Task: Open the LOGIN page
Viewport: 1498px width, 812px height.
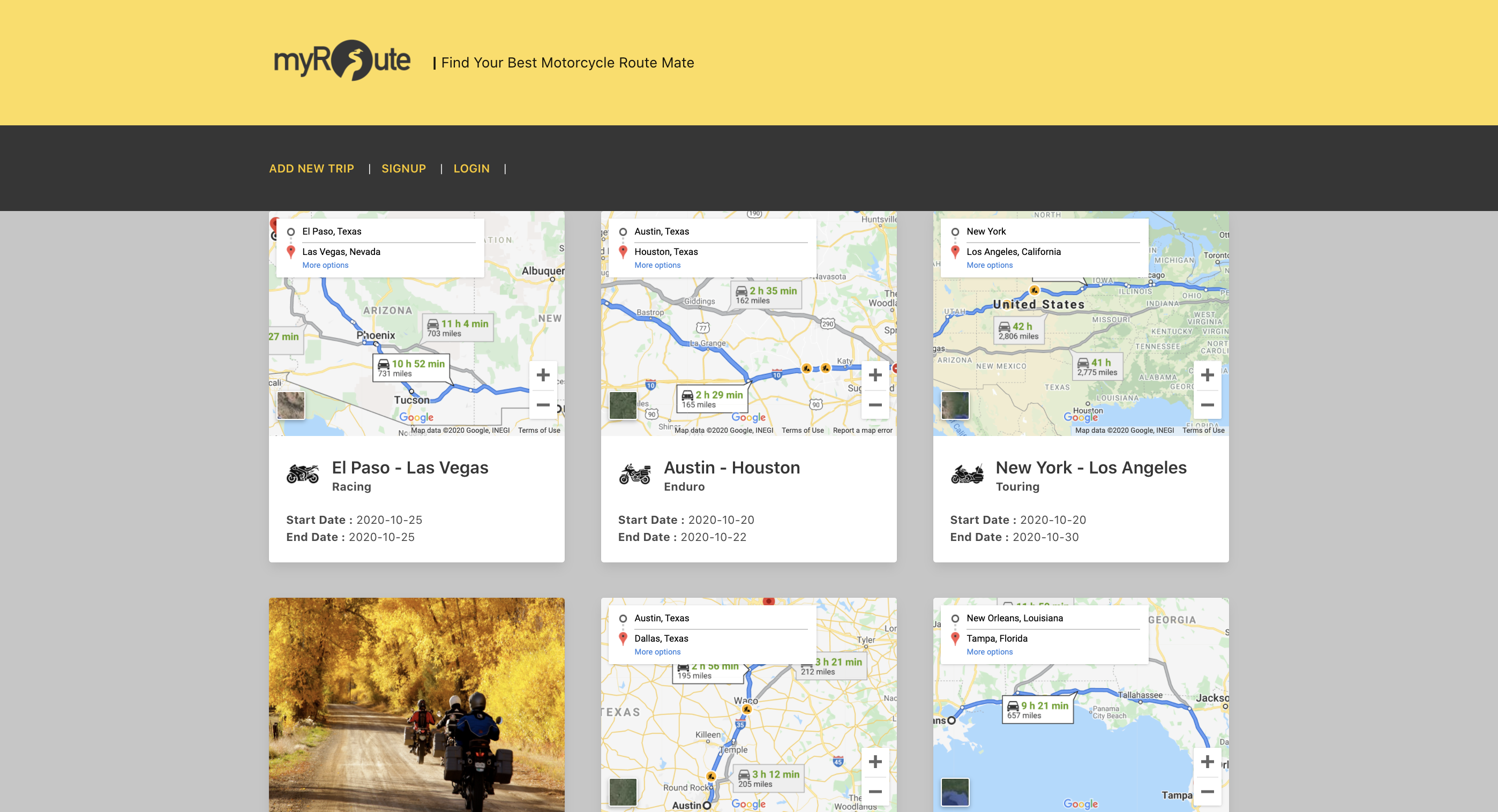Action: click(471, 169)
